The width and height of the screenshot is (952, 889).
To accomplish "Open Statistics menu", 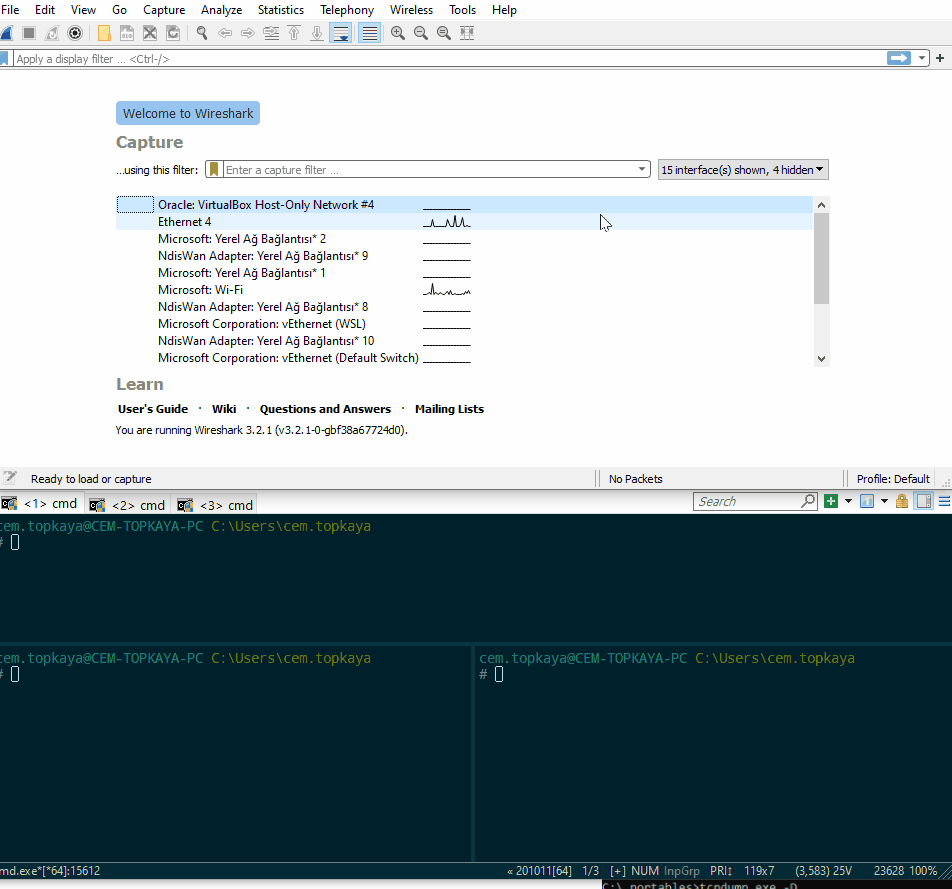I will point(280,10).
